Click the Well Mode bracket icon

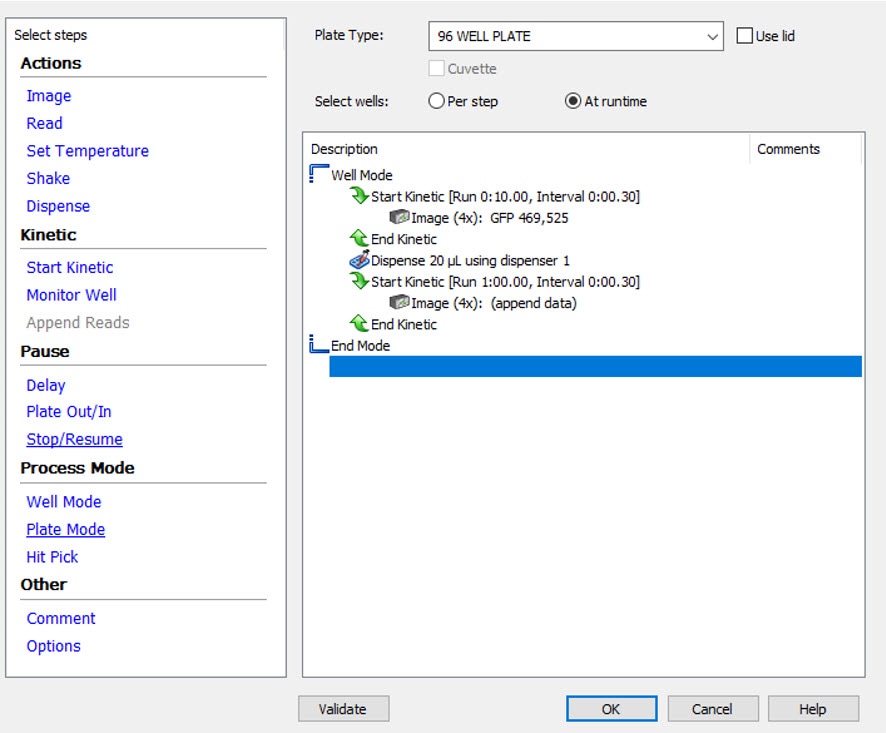click(319, 175)
